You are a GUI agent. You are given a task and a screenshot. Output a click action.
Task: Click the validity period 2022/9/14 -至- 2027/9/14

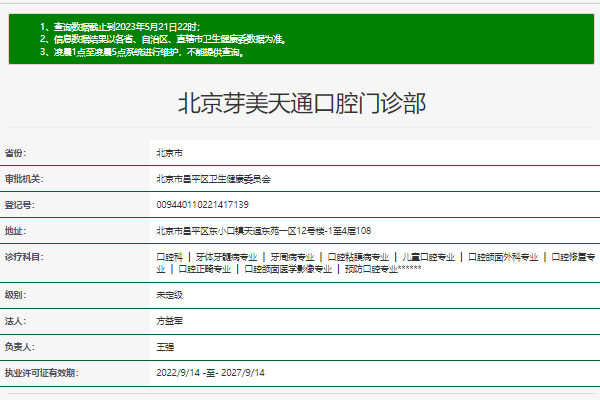pyautogui.click(x=210, y=373)
